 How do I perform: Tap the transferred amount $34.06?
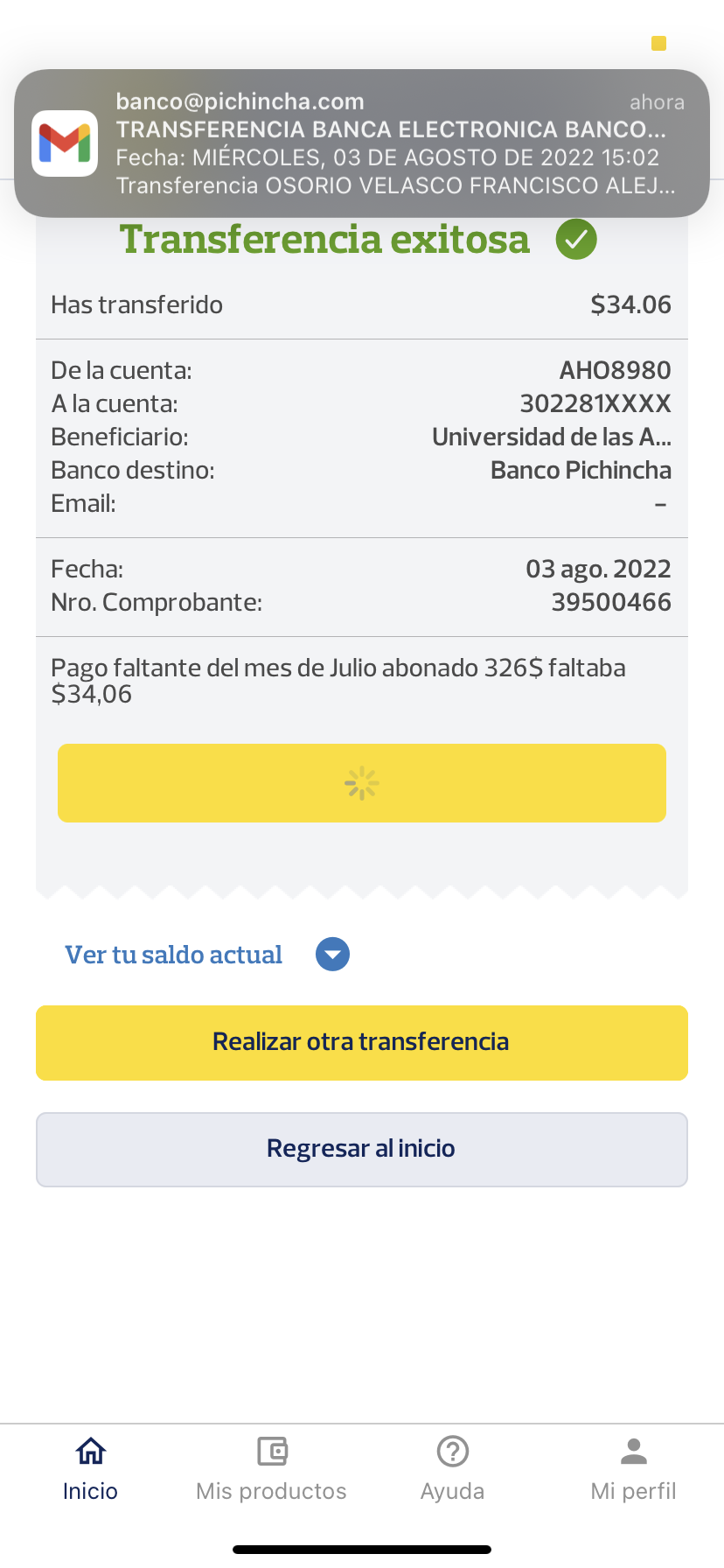(x=630, y=304)
